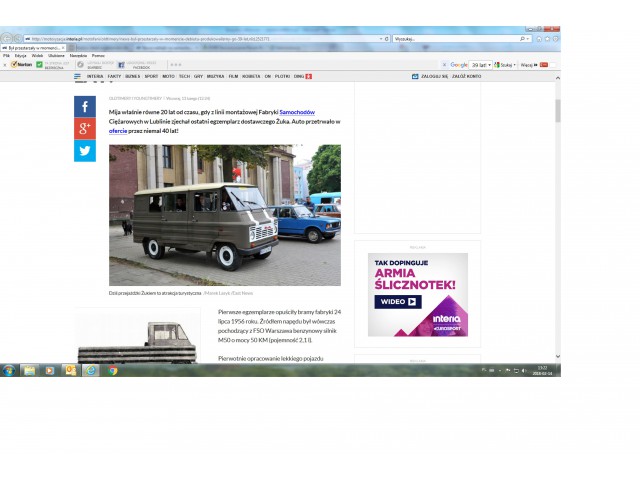Screen dimensions: 640x480
Task: Open the Narzędzia menu
Action: (78, 55)
